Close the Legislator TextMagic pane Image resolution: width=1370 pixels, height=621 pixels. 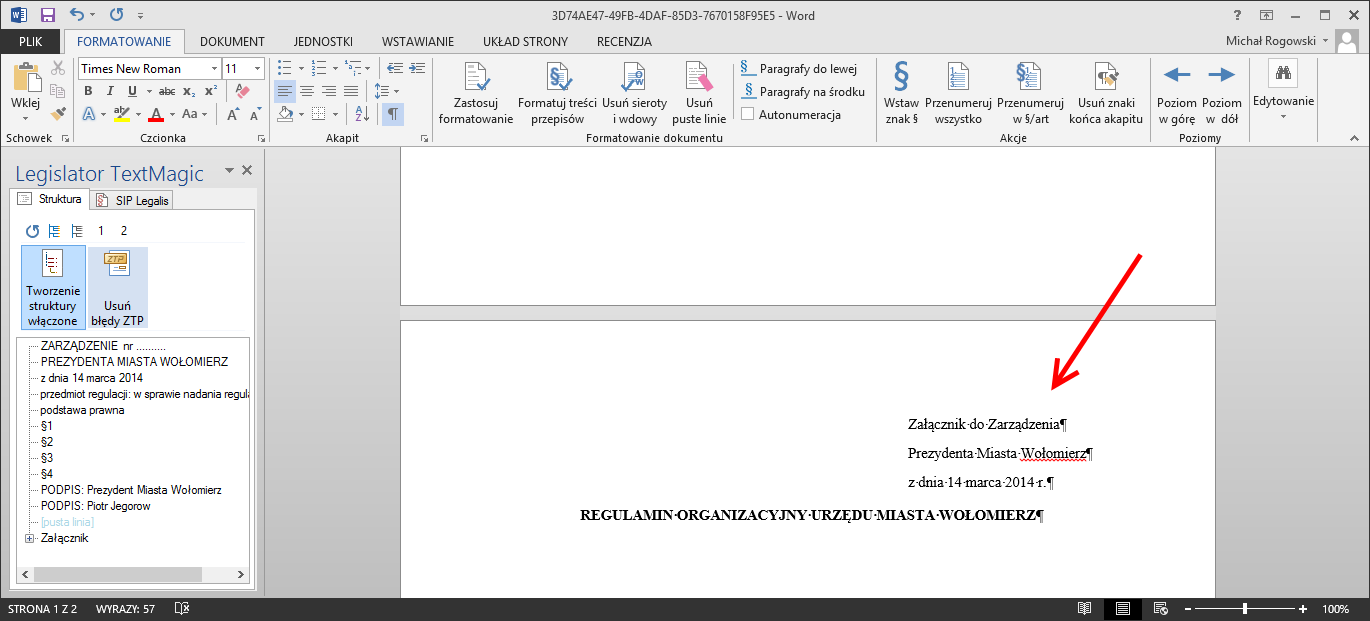(x=249, y=171)
